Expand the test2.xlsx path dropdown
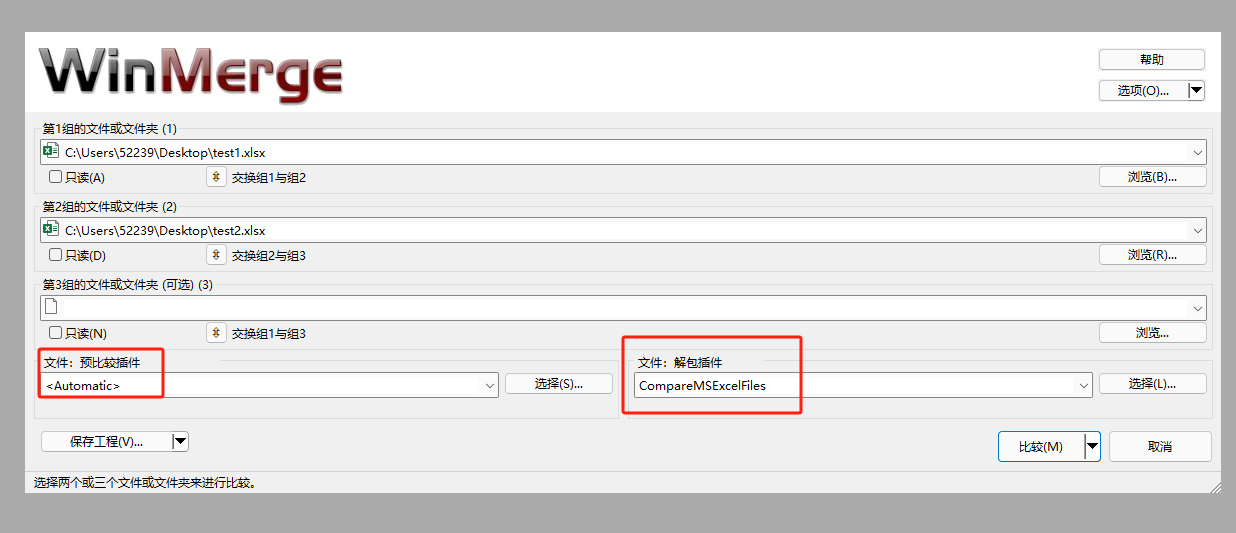 [x=1197, y=230]
